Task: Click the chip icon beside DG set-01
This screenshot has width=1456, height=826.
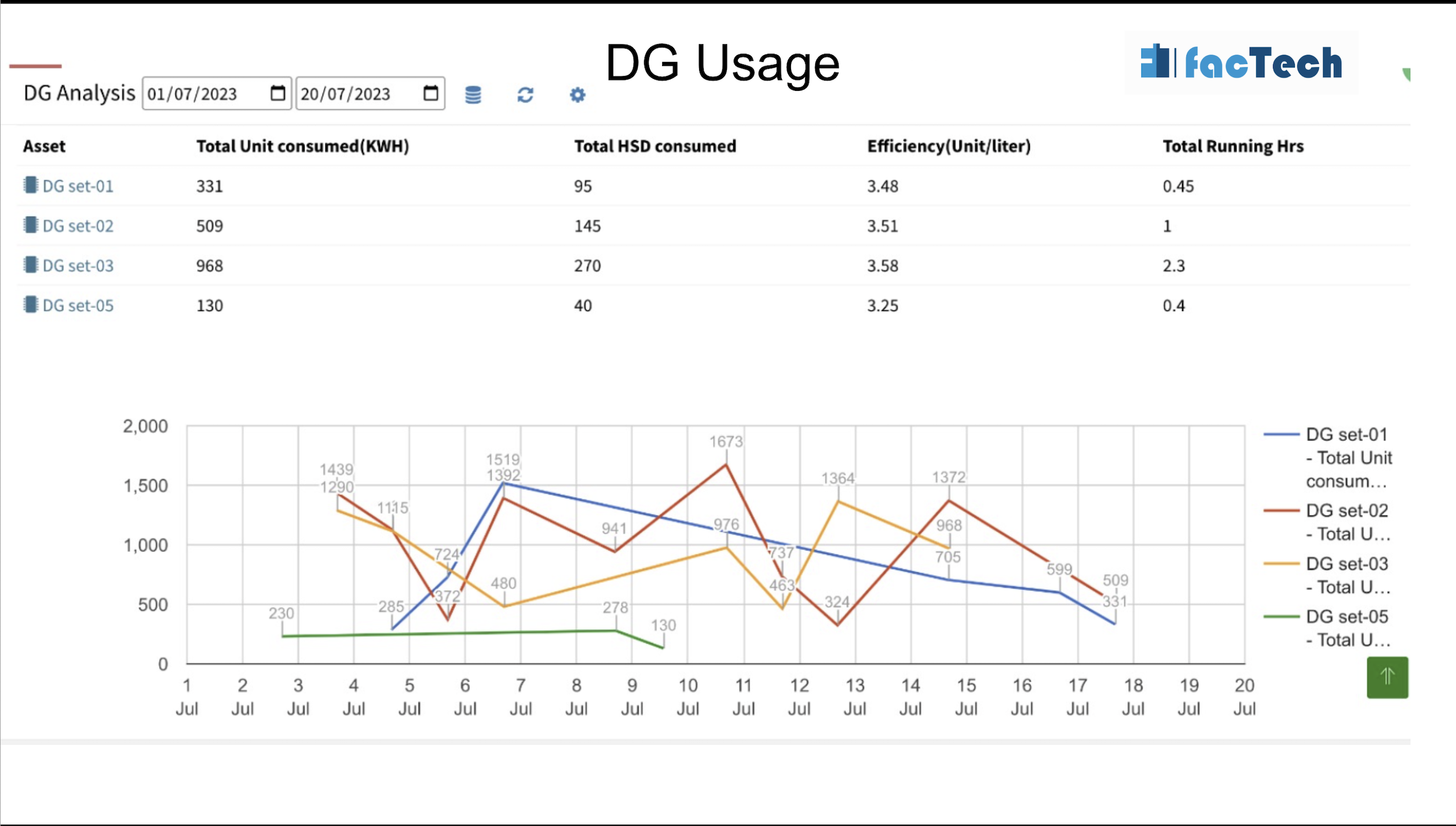Action: pos(30,185)
